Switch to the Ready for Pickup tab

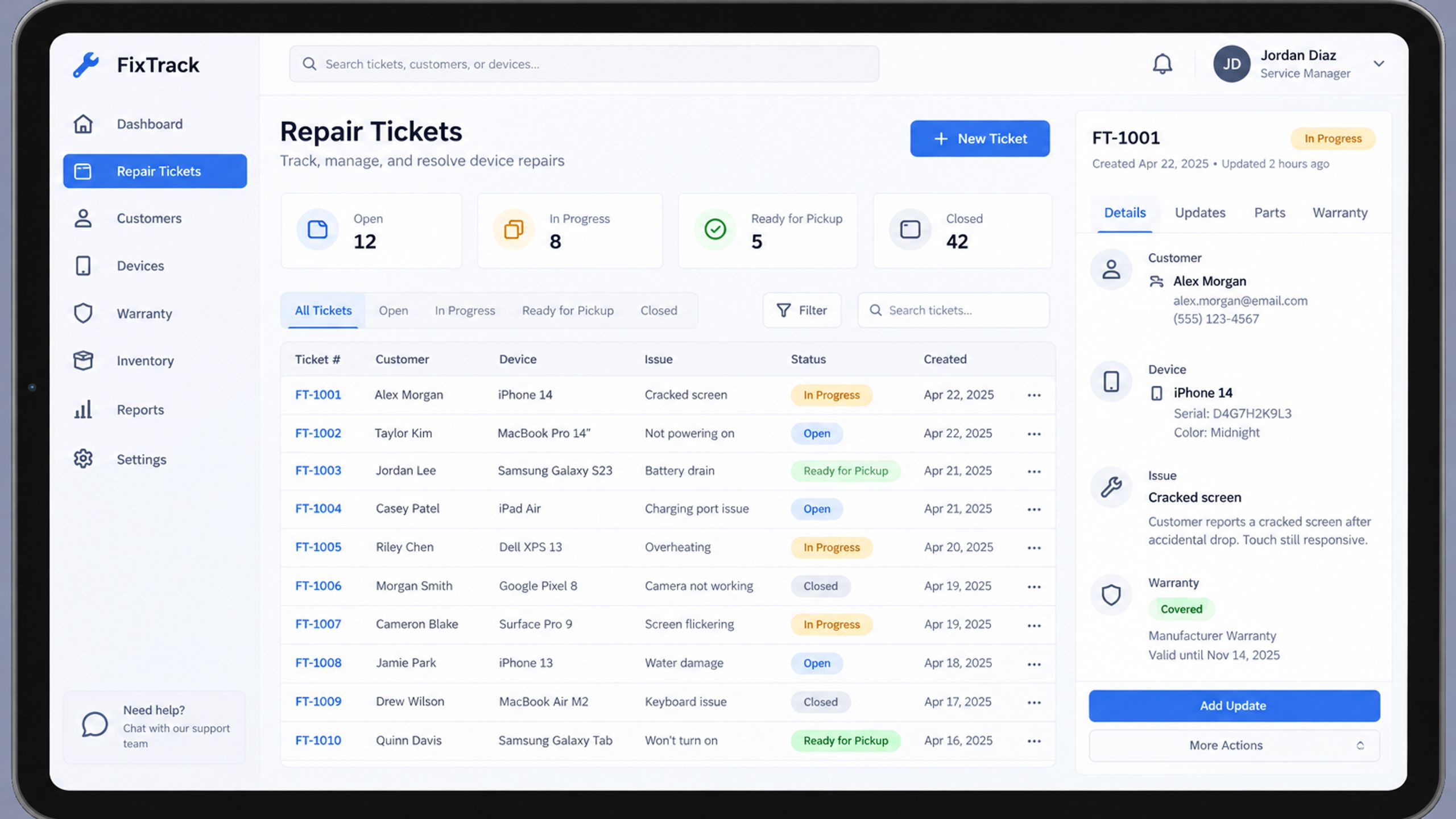(568, 311)
